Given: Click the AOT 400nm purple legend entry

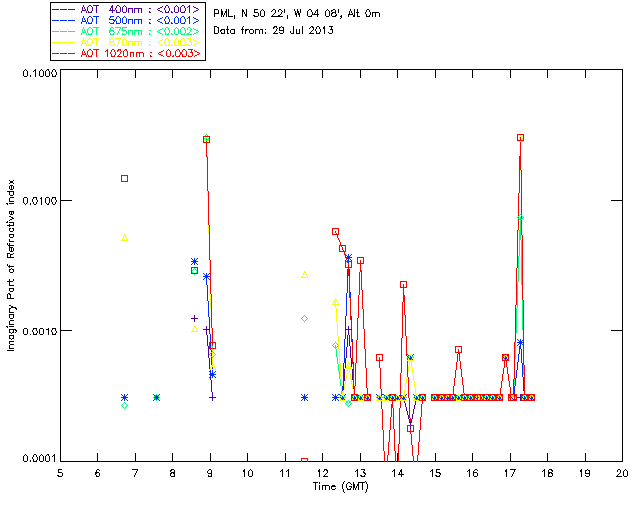Looking at the screenshot, I should point(127,9).
